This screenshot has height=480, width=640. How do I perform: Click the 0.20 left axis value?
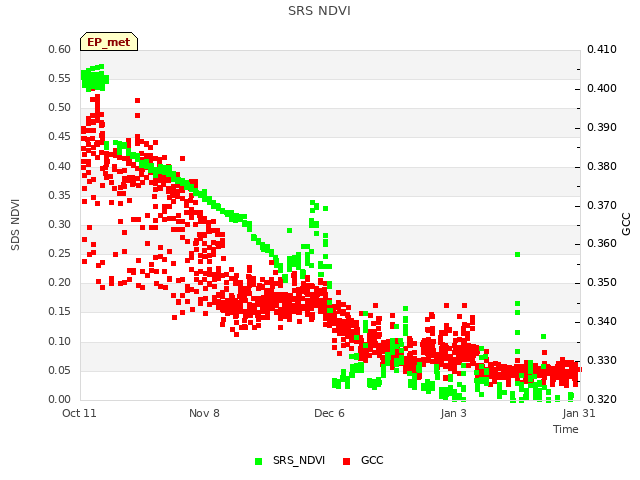tap(60, 282)
